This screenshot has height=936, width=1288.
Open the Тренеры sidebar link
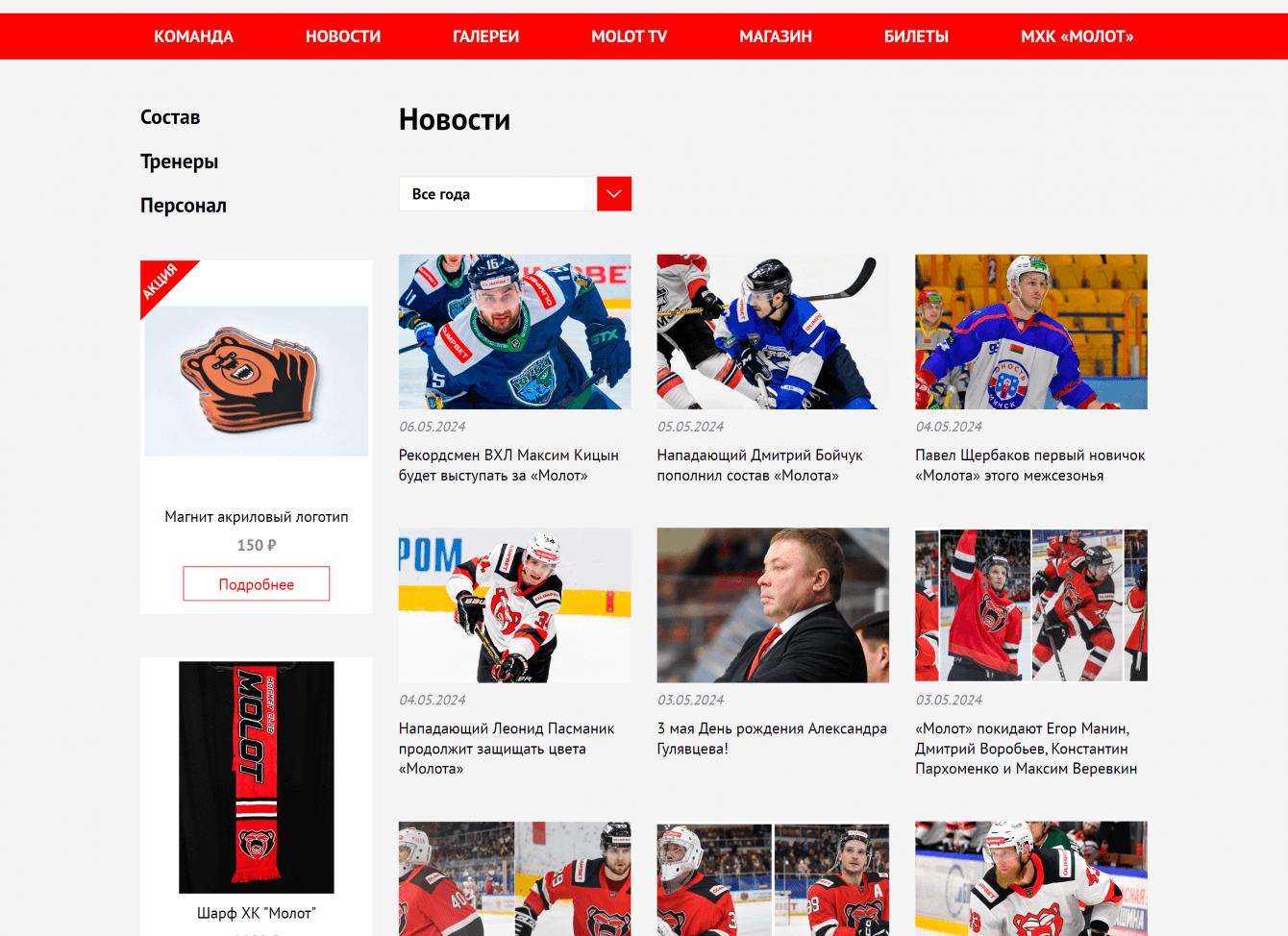point(179,161)
